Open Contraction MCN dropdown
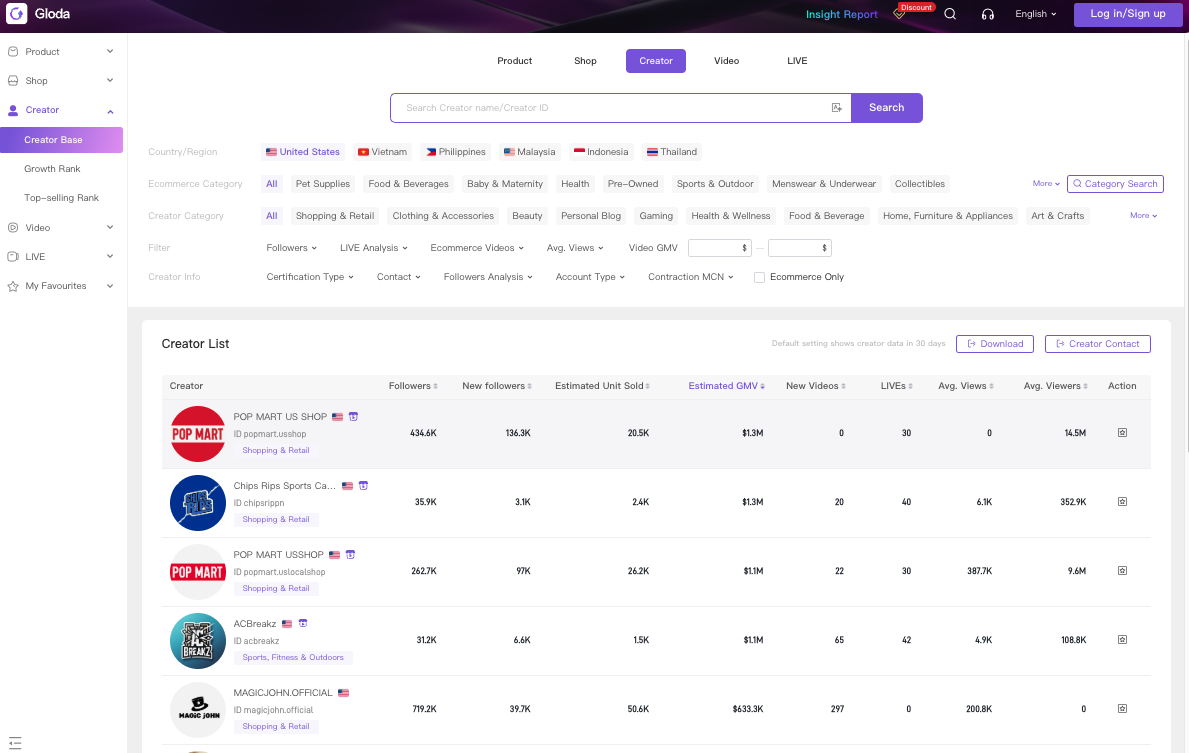 coord(691,277)
